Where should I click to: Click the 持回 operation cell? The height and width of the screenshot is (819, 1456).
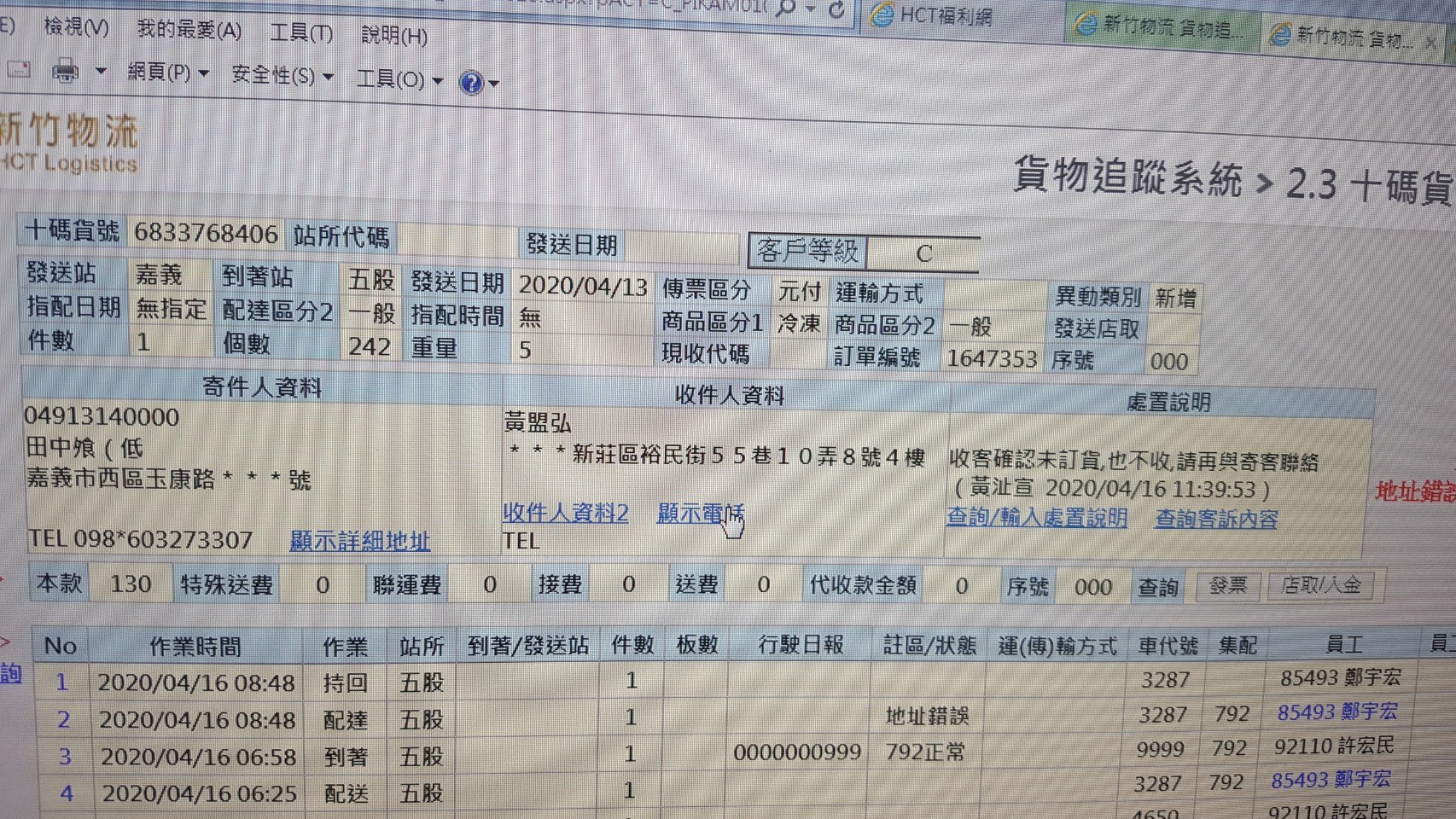pyautogui.click(x=346, y=682)
